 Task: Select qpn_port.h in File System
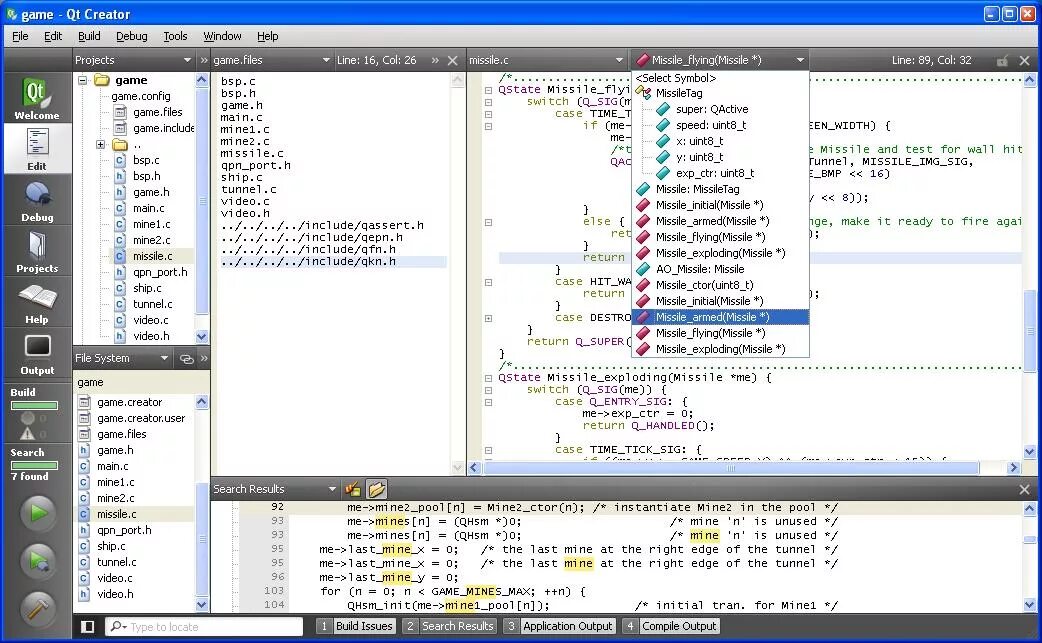[x=124, y=530]
